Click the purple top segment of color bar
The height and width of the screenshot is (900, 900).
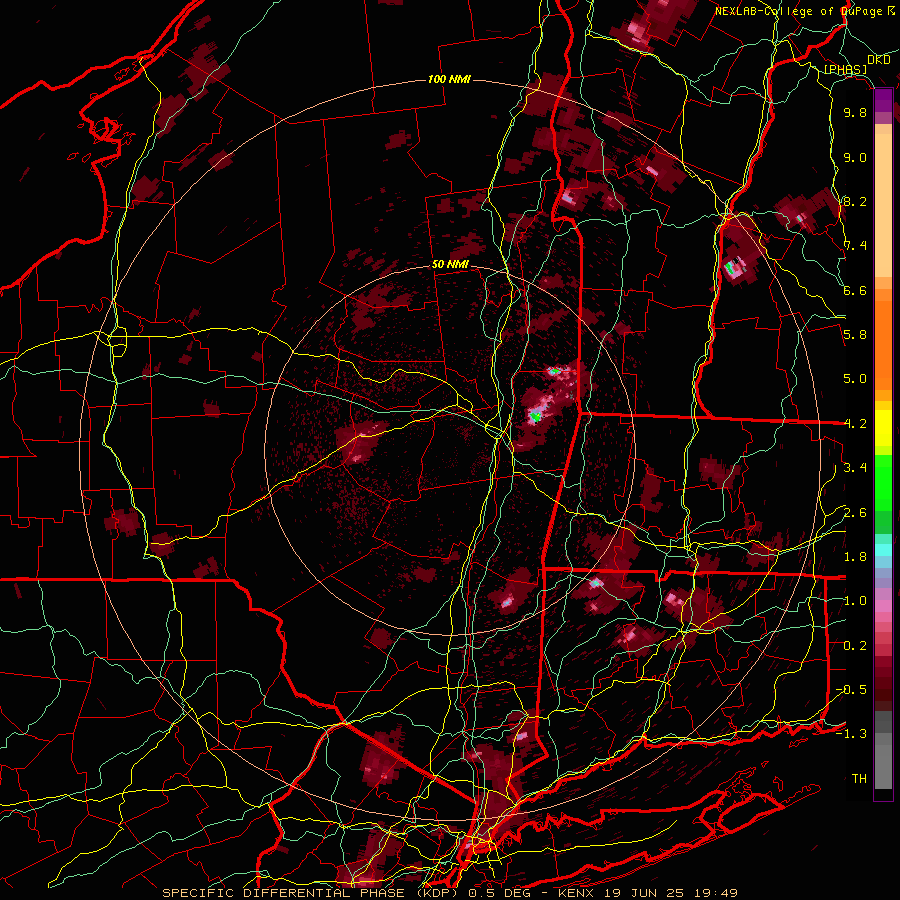[883, 100]
